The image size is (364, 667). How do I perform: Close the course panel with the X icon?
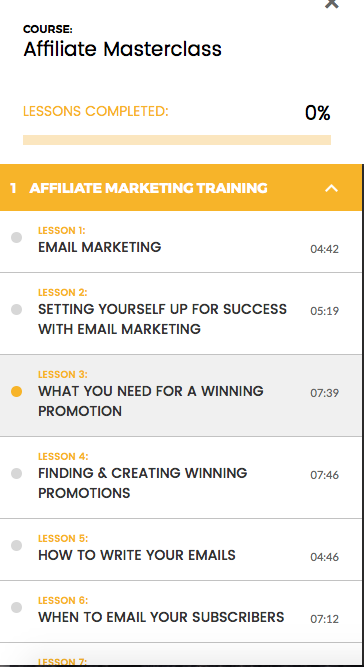click(x=331, y=3)
